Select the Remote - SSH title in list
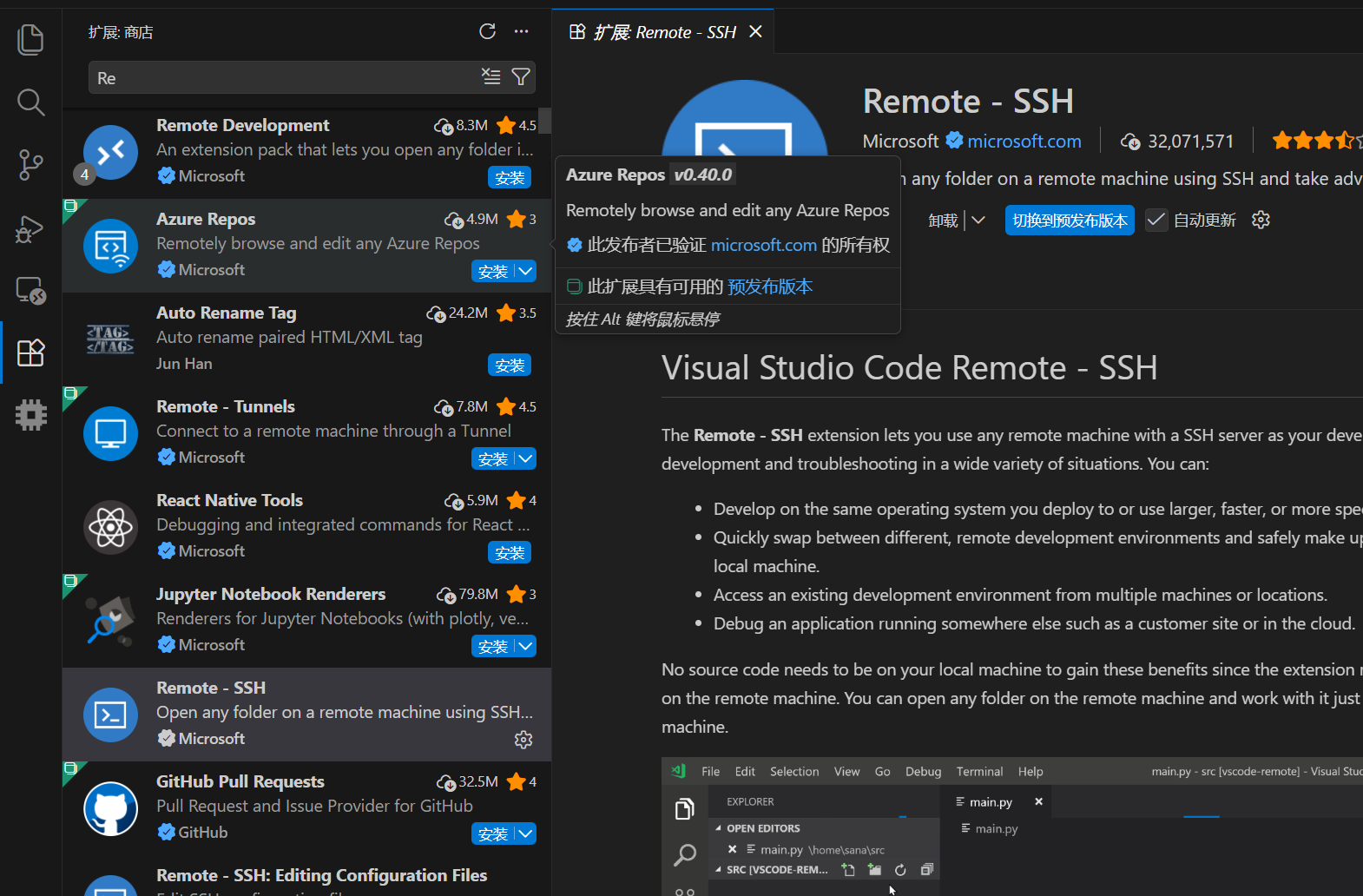The height and width of the screenshot is (896, 1363). pyautogui.click(x=211, y=688)
